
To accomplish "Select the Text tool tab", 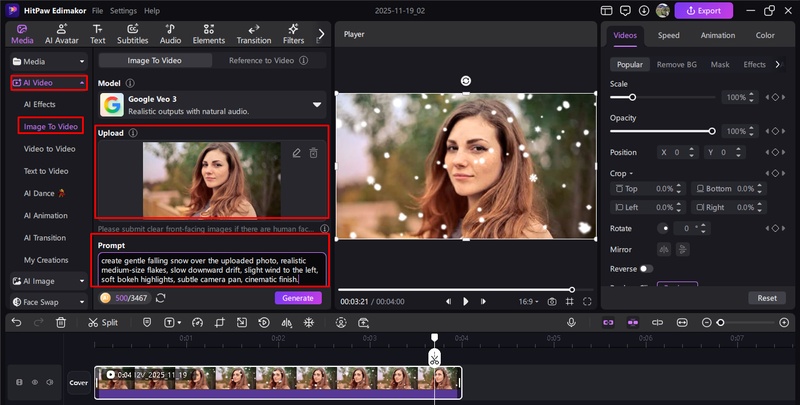I will (97, 34).
